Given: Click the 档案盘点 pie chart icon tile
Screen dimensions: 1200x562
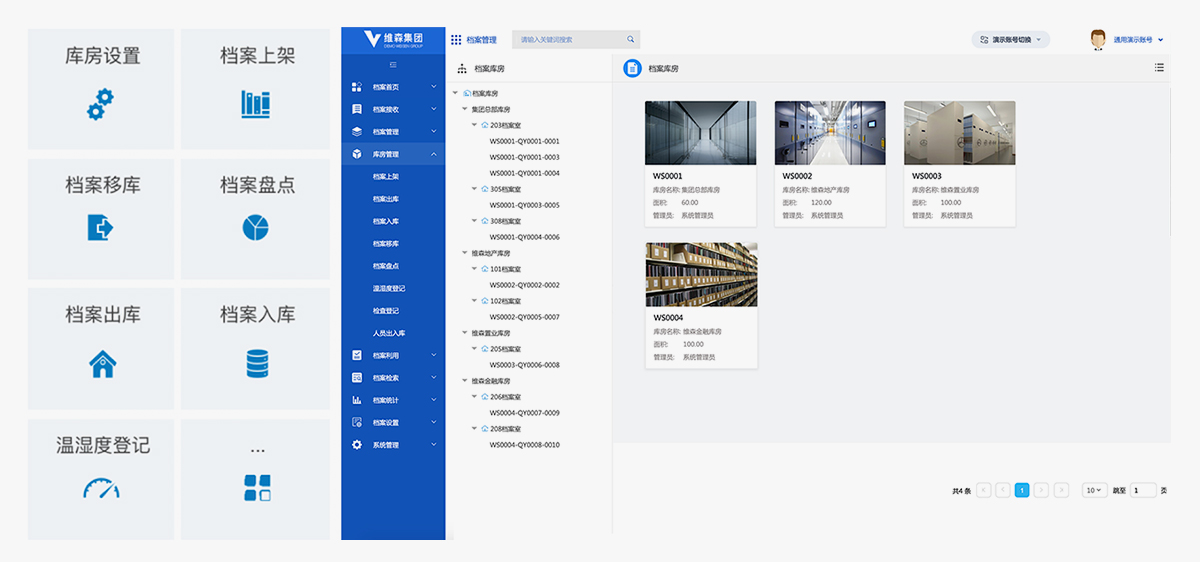Looking at the screenshot, I should [x=256, y=219].
